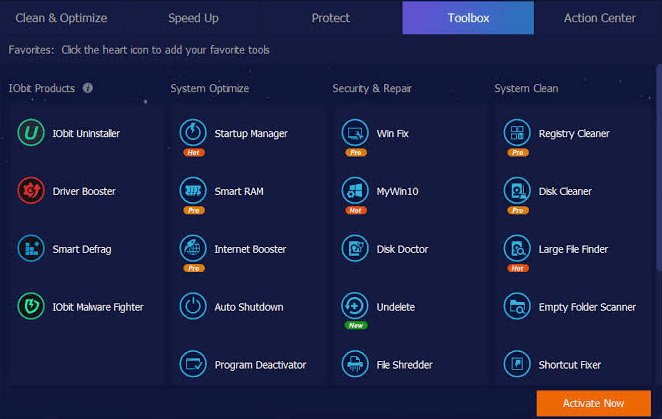Screen dimensions: 662x419
Task: Click the System Optimize heading
Action: (x=210, y=88)
